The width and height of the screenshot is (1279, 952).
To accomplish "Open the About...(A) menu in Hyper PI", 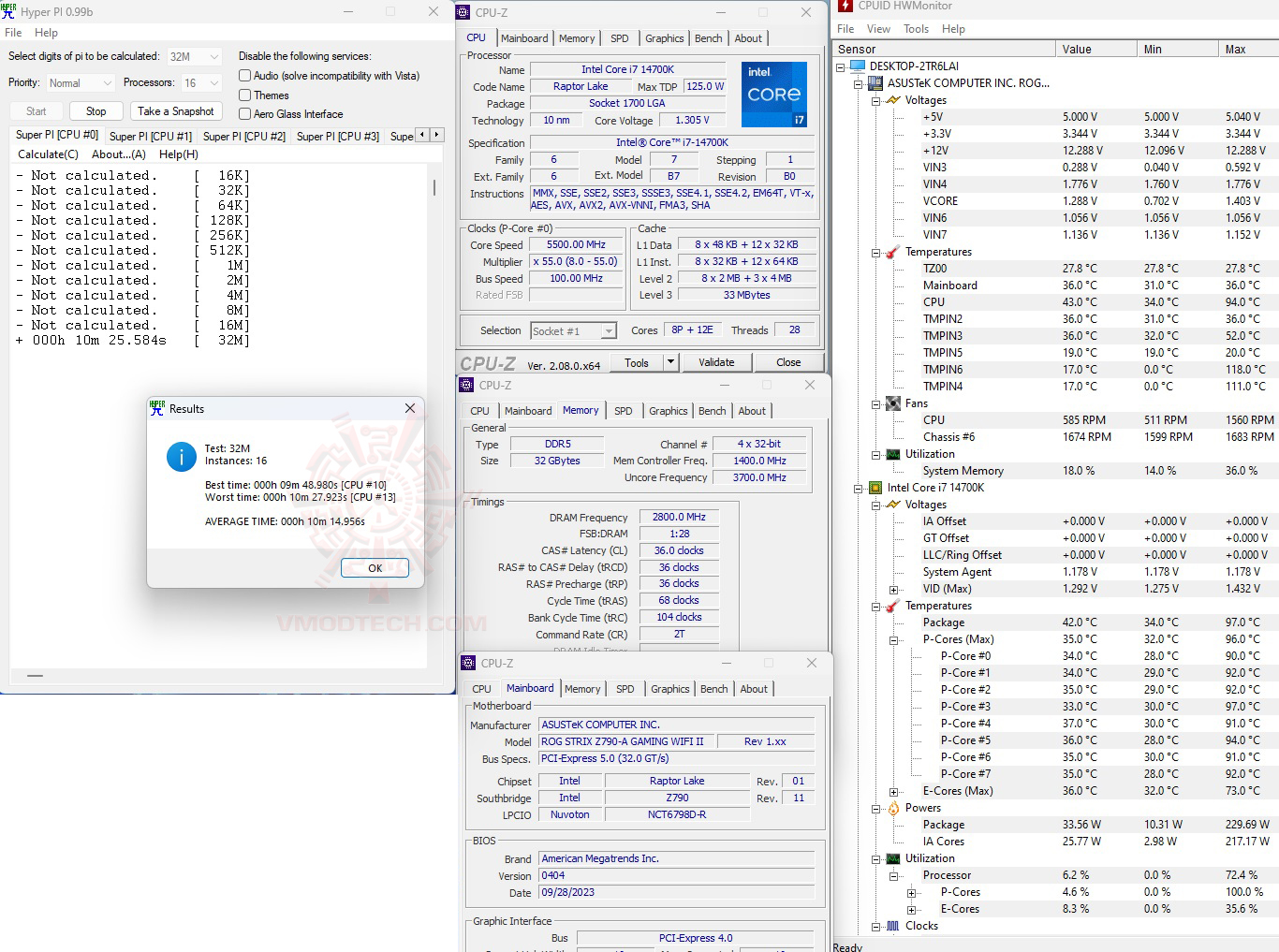I will pyautogui.click(x=119, y=154).
